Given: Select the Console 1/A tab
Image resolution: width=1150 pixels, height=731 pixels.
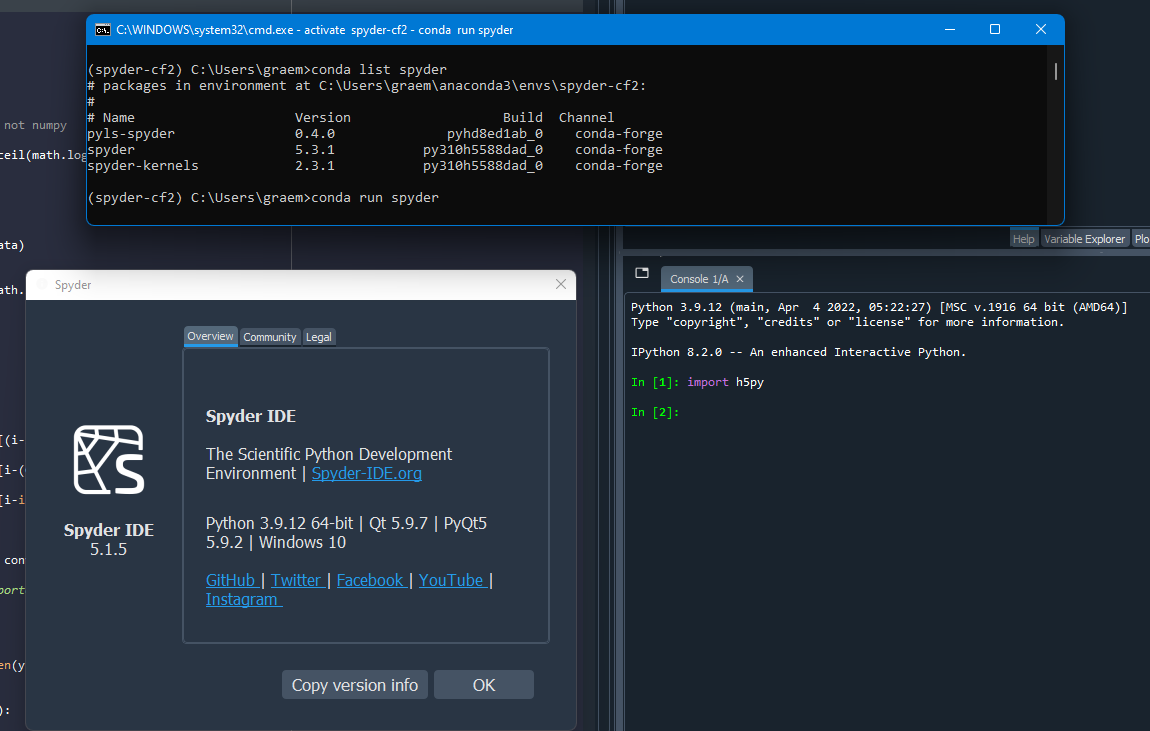Looking at the screenshot, I should (700, 279).
